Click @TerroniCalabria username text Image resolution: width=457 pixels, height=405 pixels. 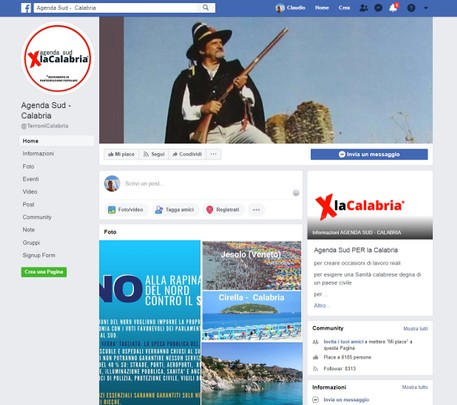[45, 126]
